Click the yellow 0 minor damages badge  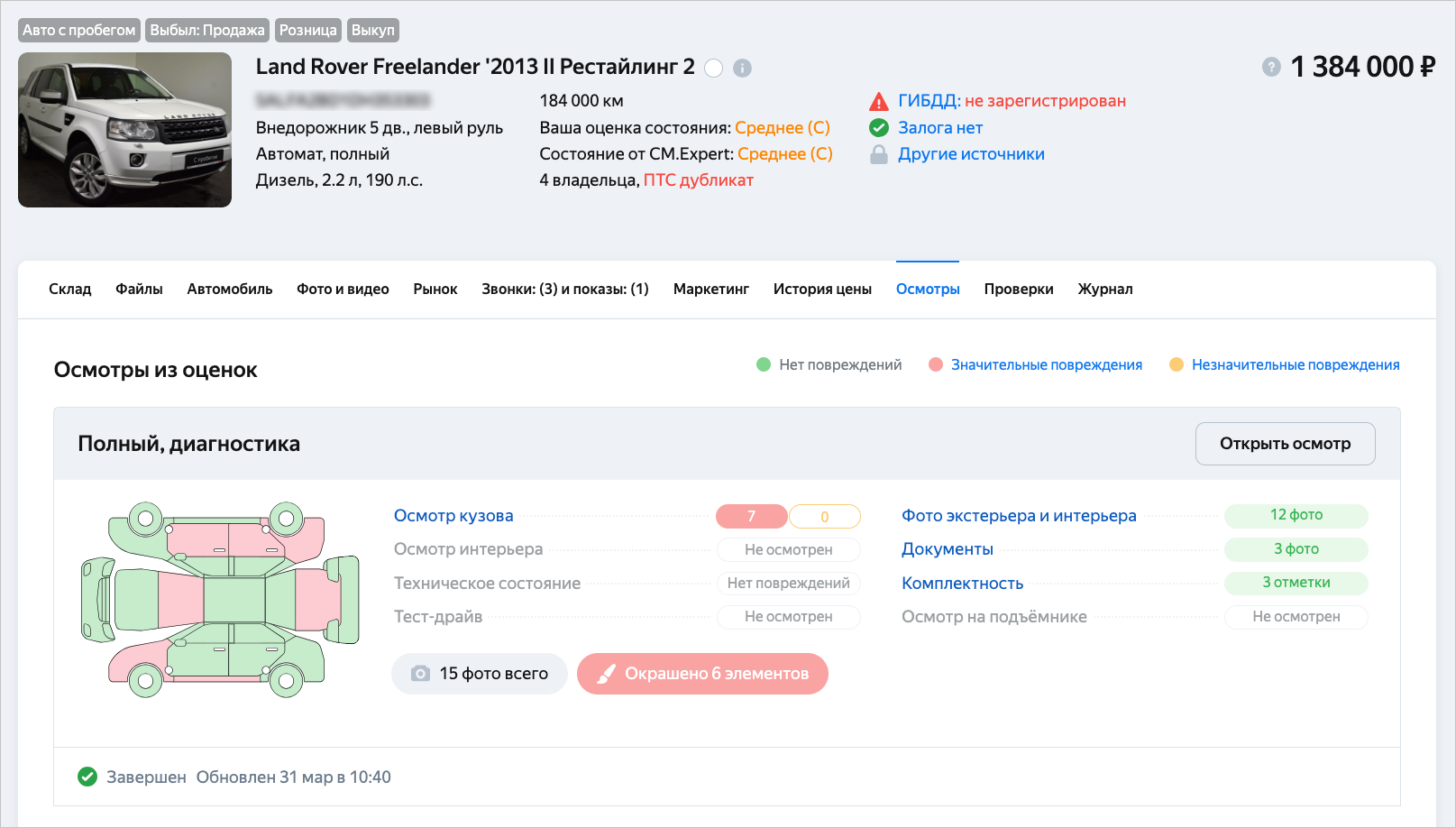(x=825, y=517)
